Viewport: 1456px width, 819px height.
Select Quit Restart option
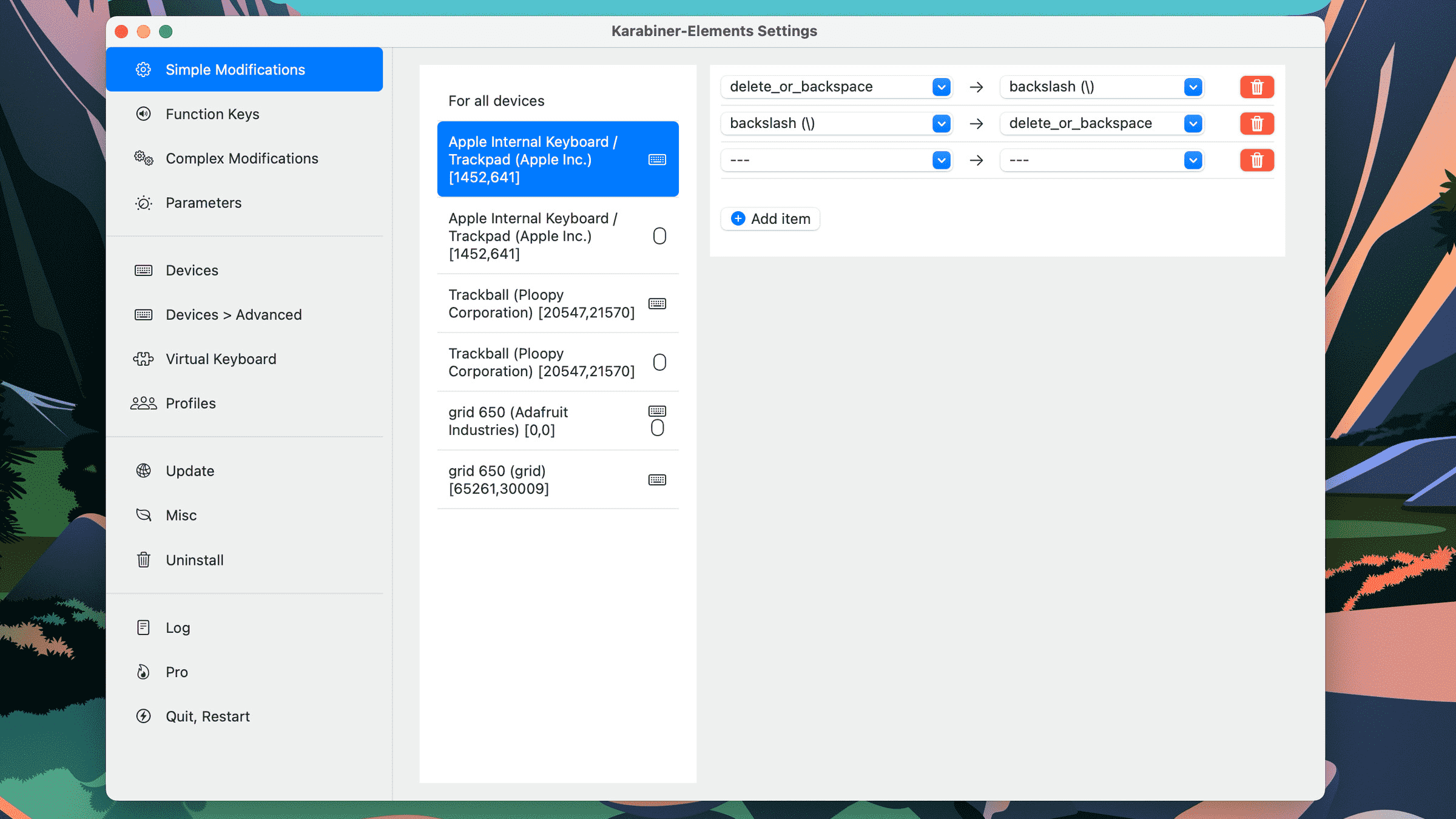pos(207,716)
